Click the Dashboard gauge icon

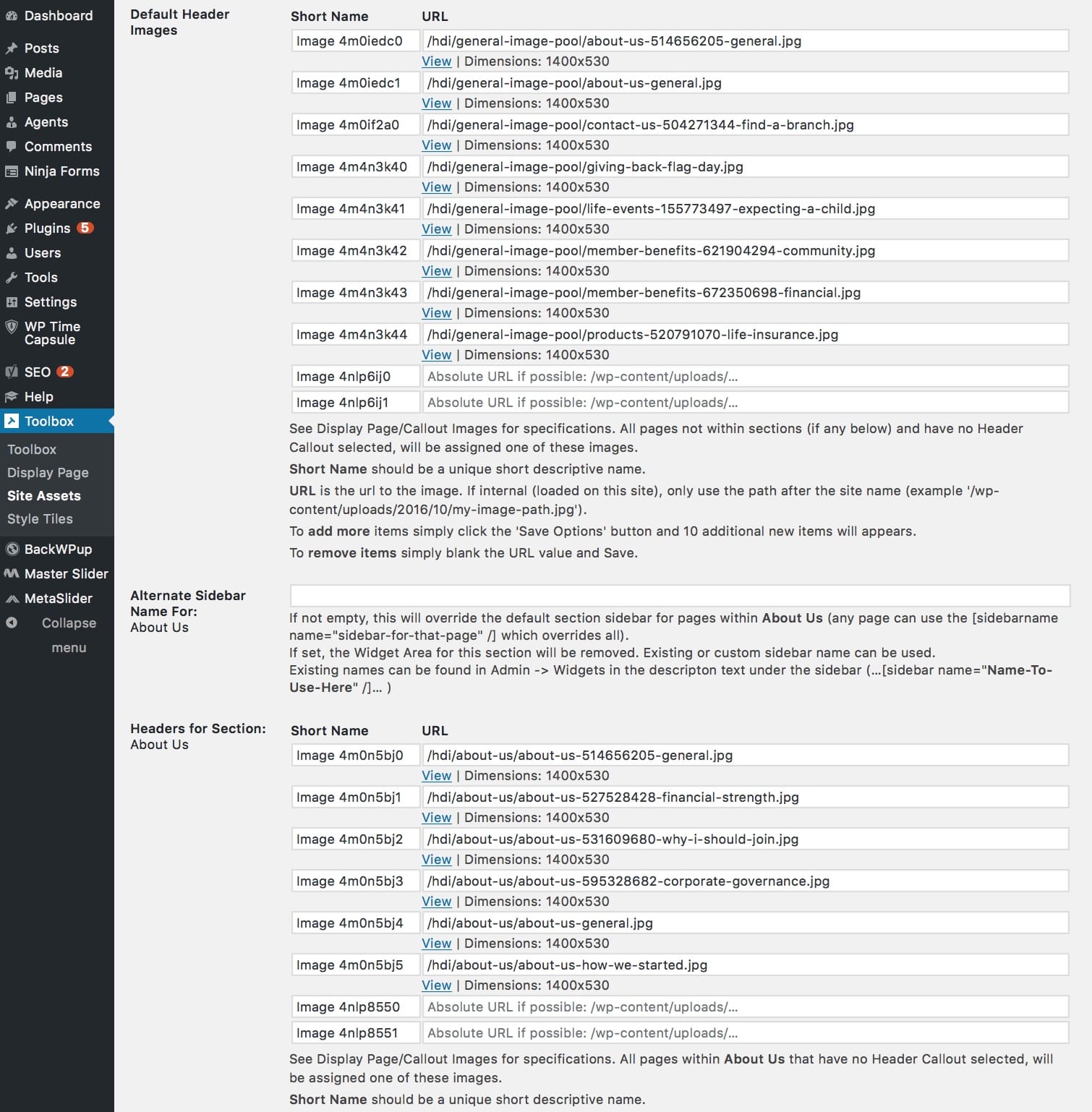point(12,16)
